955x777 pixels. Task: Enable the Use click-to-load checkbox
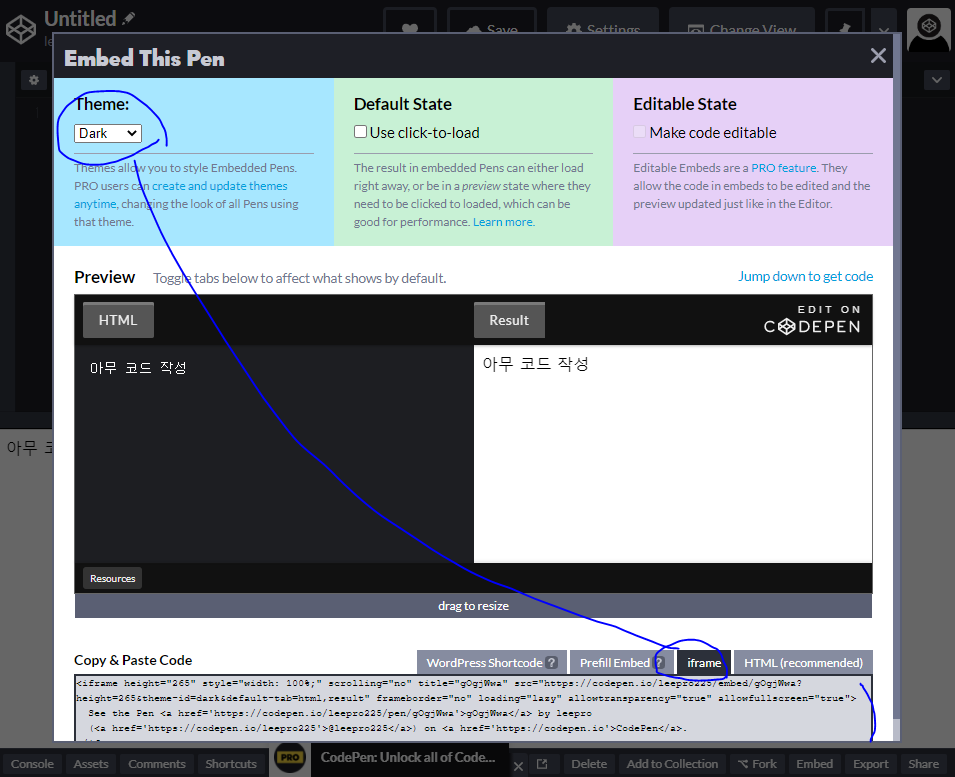pyautogui.click(x=361, y=132)
